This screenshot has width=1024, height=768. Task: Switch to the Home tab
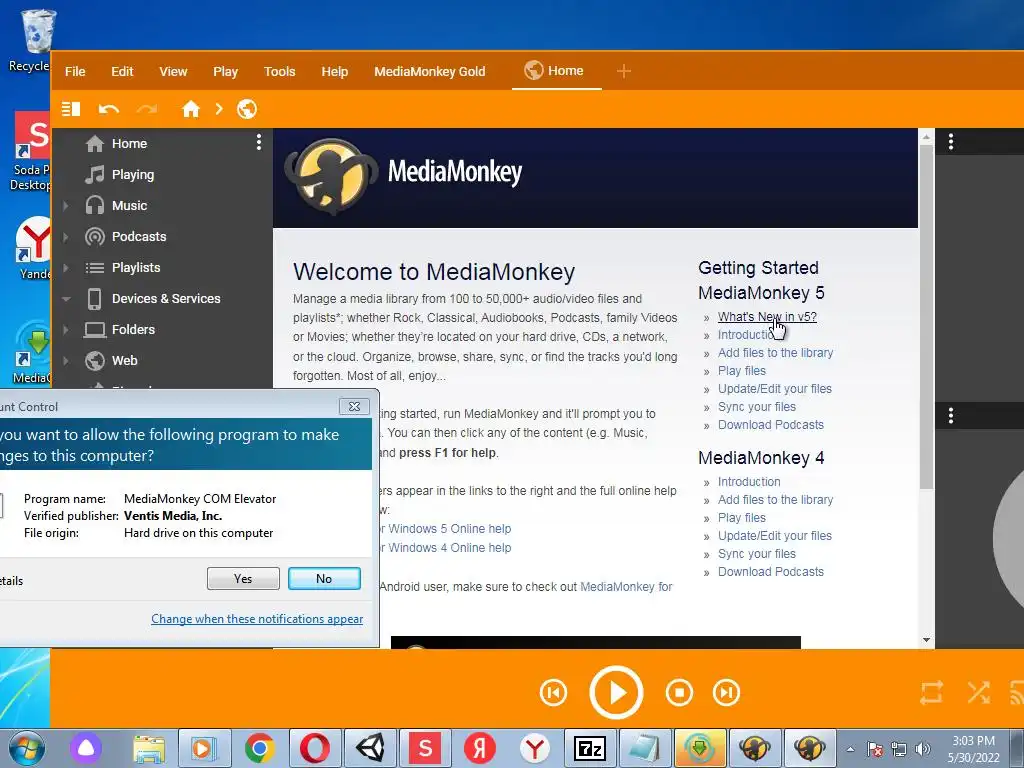click(x=554, y=71)
